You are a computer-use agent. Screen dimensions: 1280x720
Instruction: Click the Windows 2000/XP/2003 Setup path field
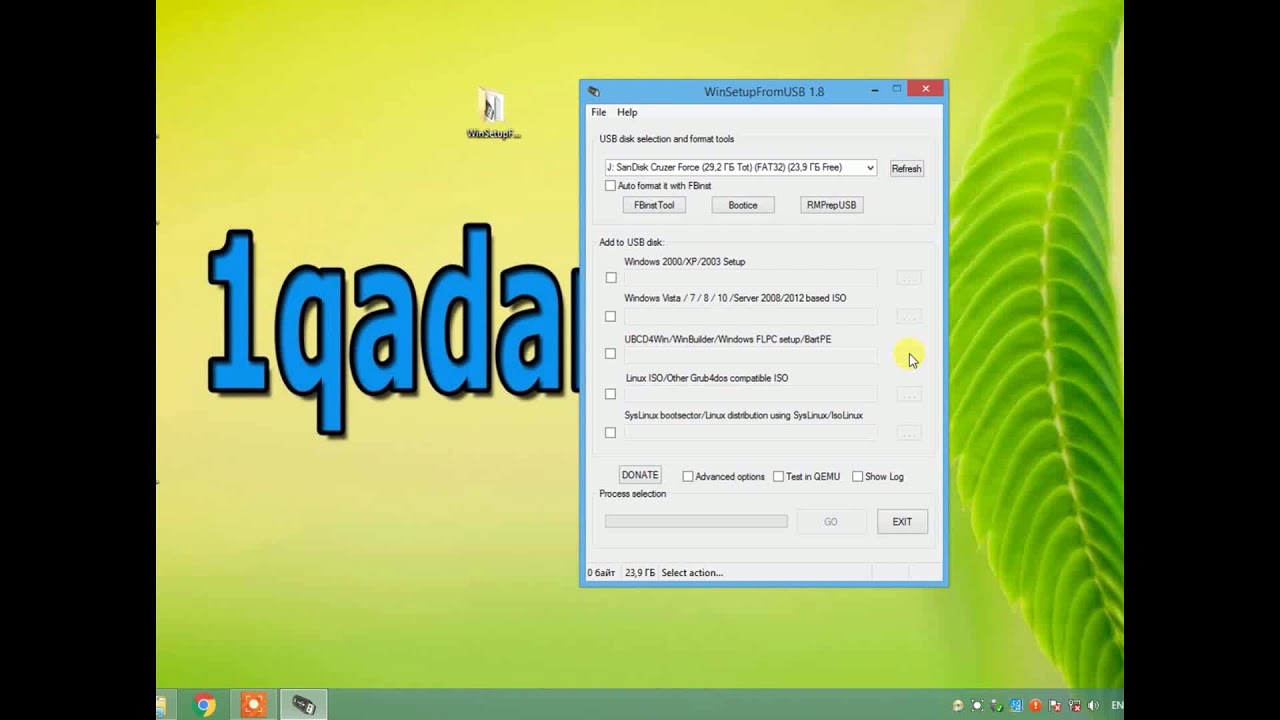[750, 278]
